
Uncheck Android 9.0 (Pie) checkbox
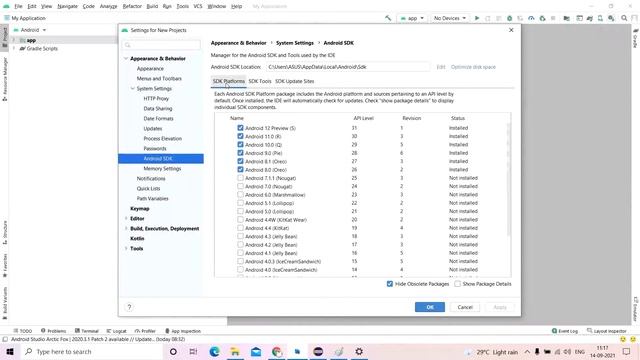pyautogui.click(x=240, y=153)
